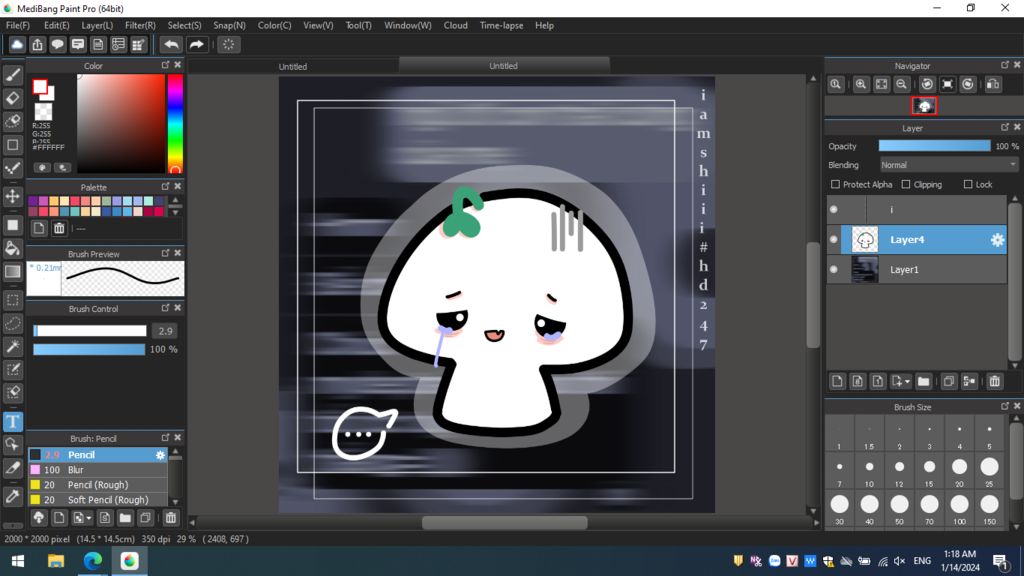The image size is (1024, 576).
Task: Select the Soft Pencil (Rough) brush
Action: tap(98, 500)
